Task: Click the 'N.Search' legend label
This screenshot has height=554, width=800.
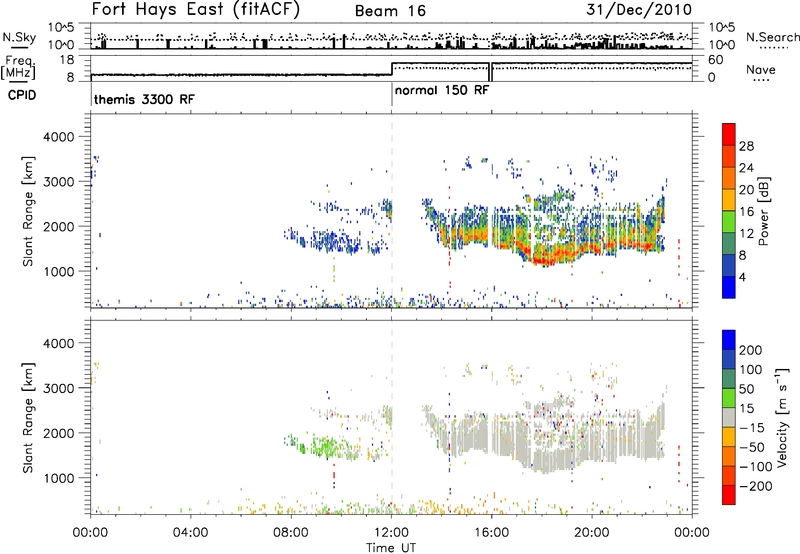Action: [773, 37]
